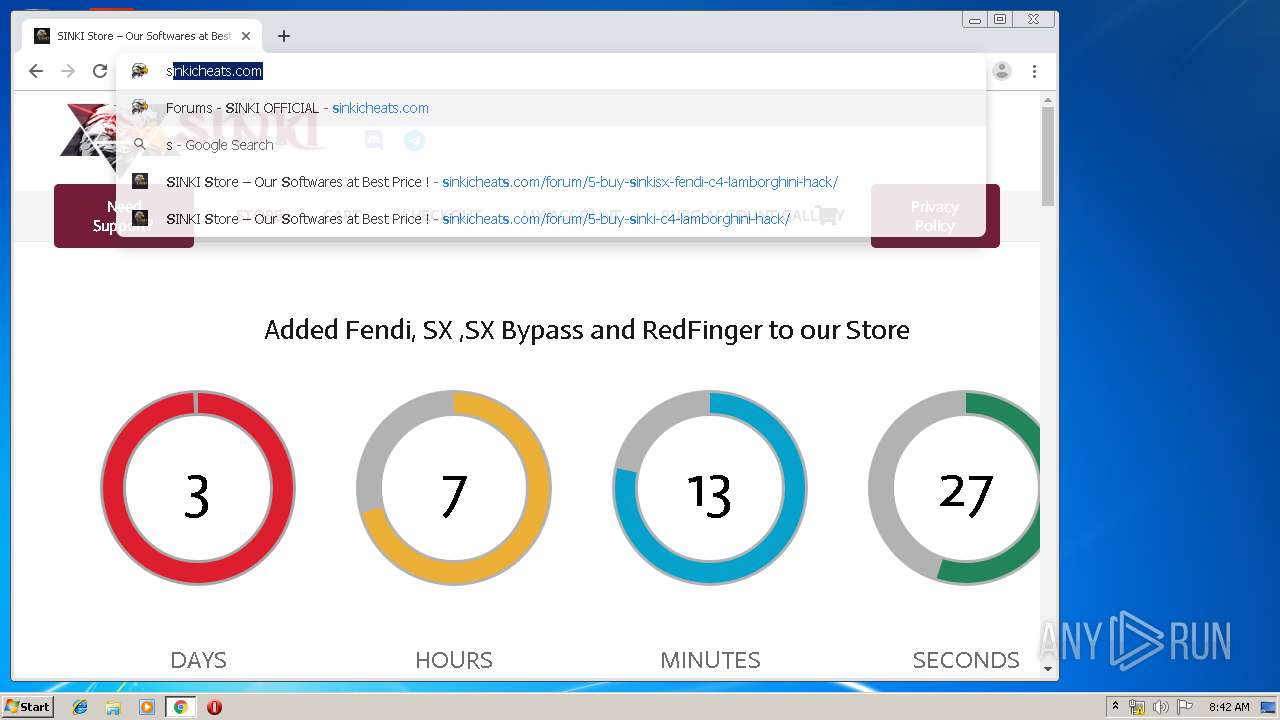Reload the page with the refresh icon

tap(100, 71)
